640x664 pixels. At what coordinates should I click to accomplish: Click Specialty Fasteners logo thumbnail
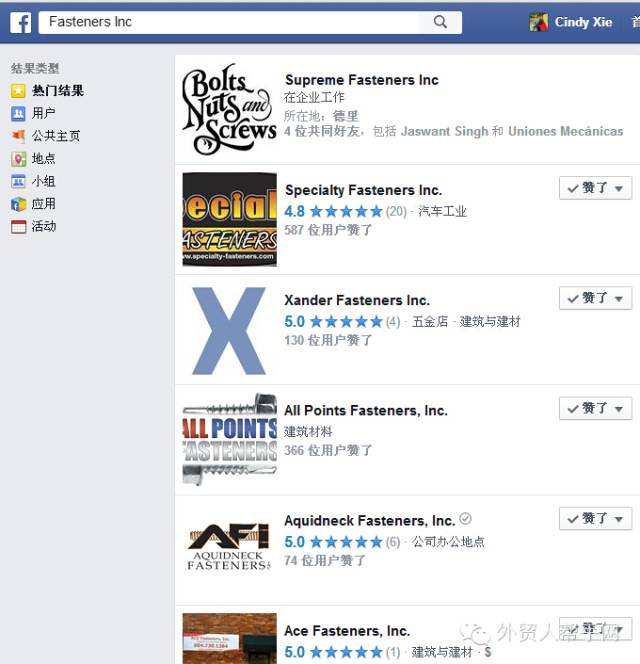(x=230, y=219)
